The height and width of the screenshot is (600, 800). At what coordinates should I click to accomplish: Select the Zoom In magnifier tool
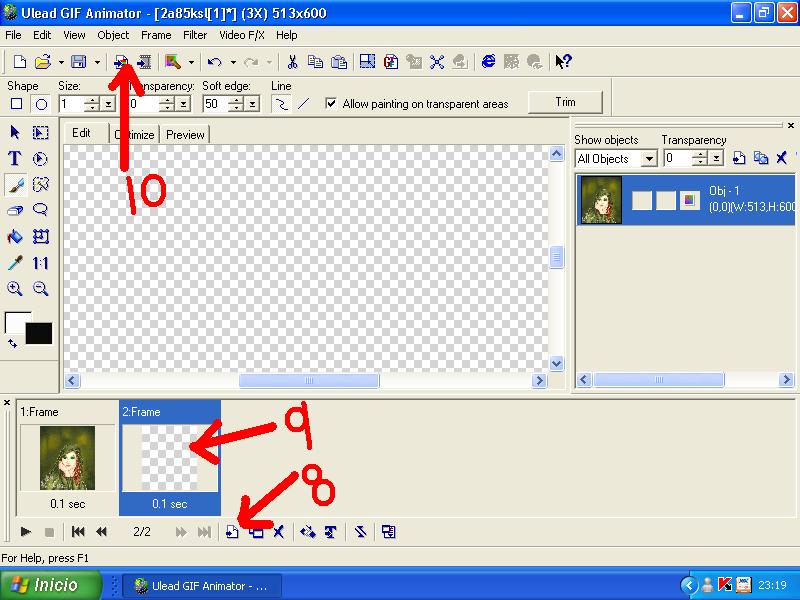15,289
